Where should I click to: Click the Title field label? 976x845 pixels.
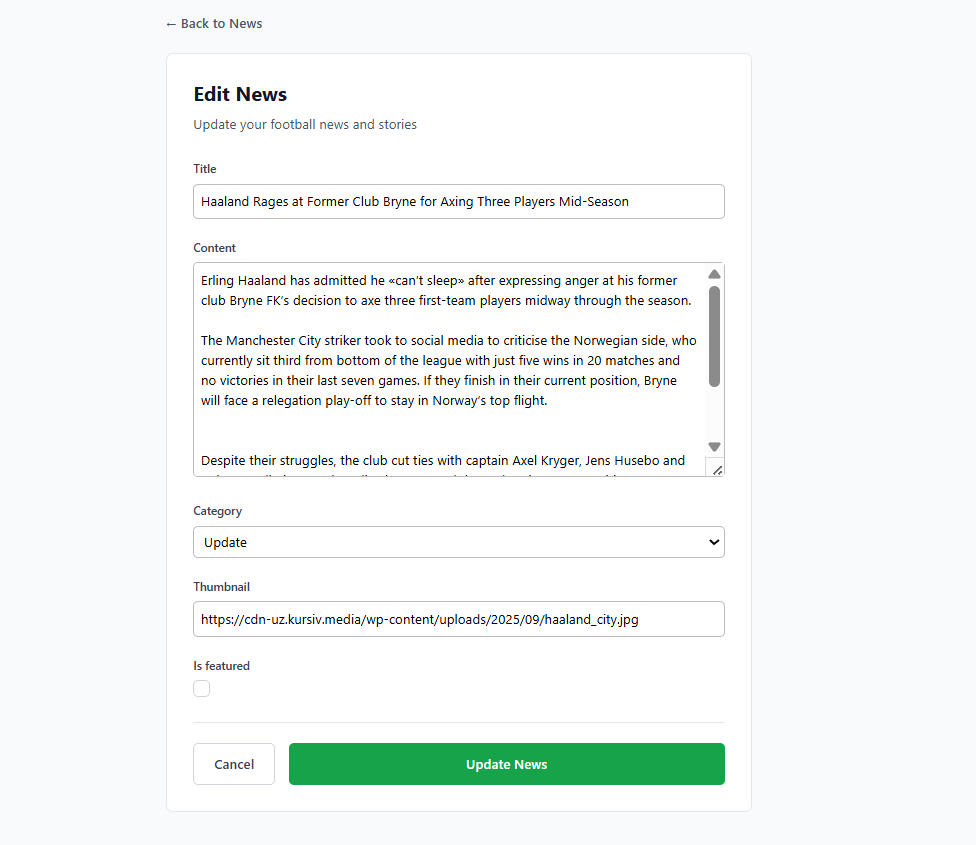205,169
